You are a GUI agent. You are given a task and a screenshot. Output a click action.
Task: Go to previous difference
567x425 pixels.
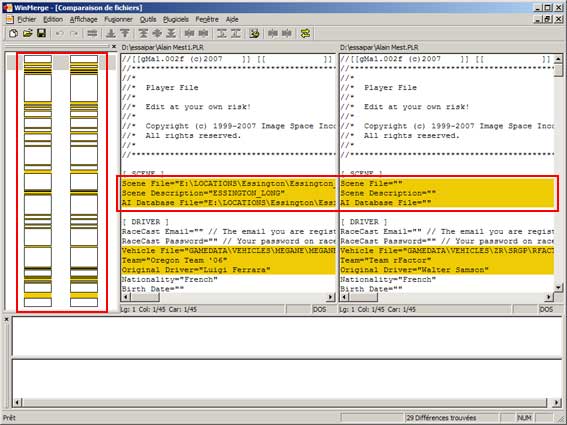point(125,34)
